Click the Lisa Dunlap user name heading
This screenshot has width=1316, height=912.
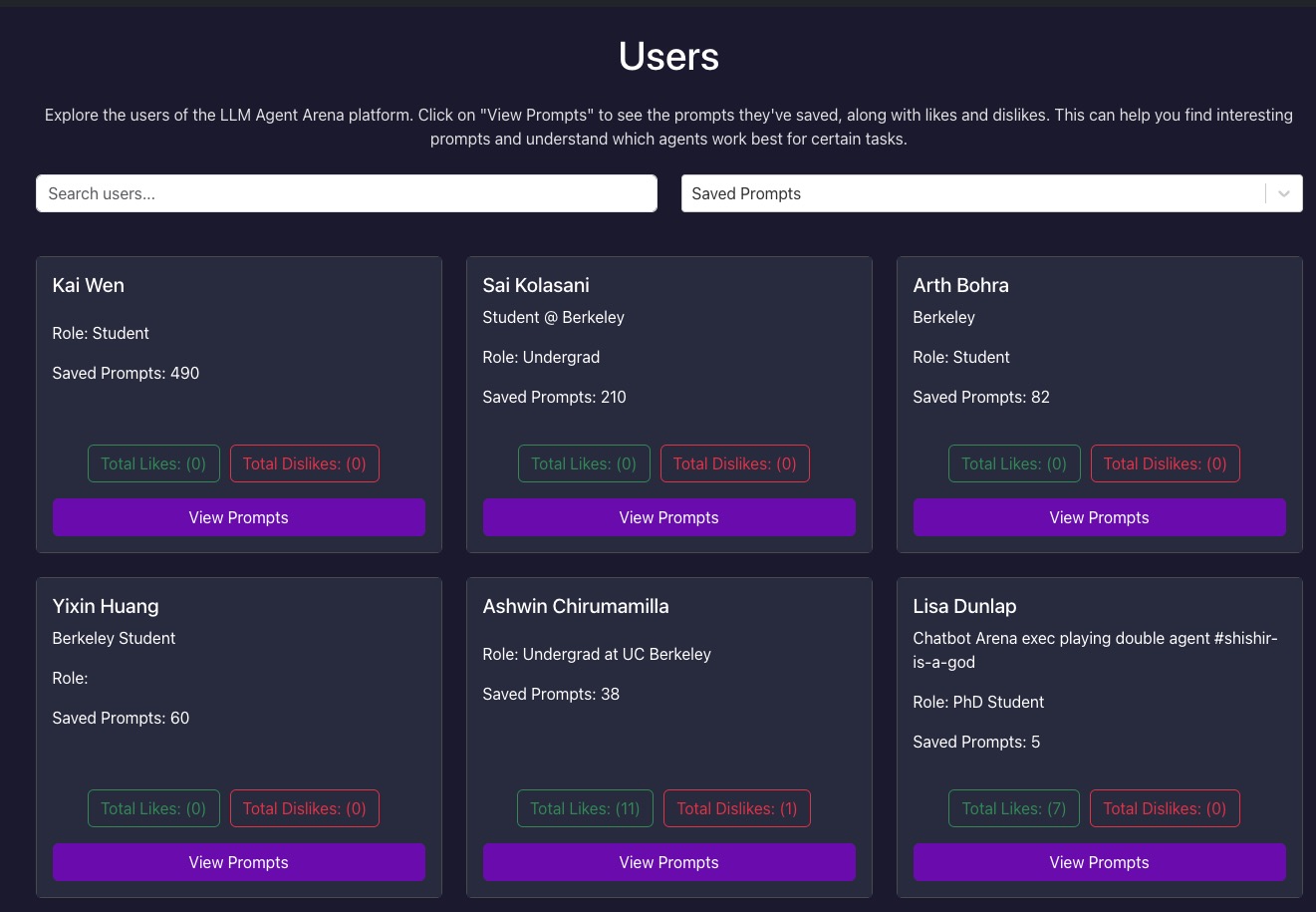(x=964, y=606)
